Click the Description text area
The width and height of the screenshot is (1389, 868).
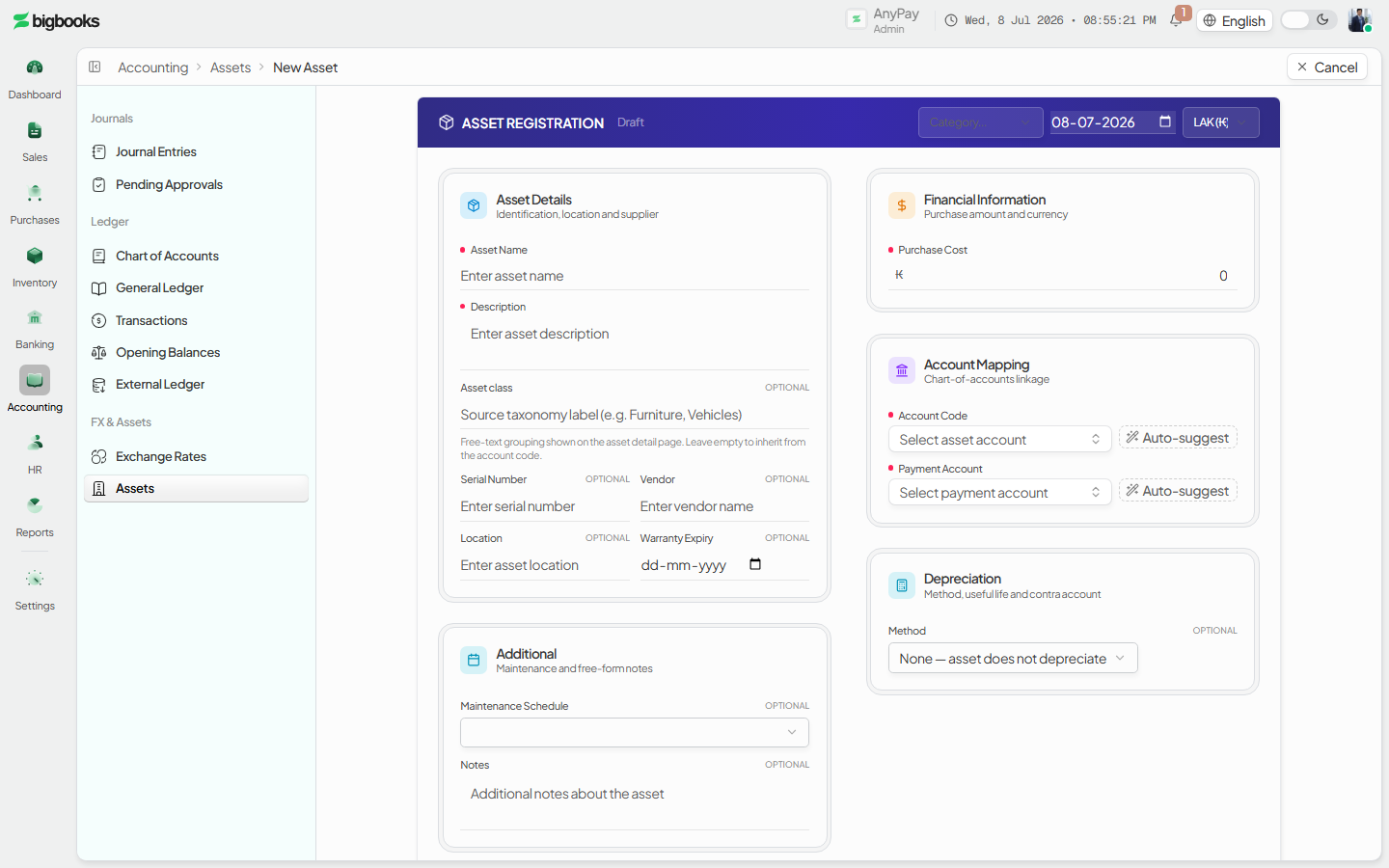pyautogui.click(x=635, y=343)
